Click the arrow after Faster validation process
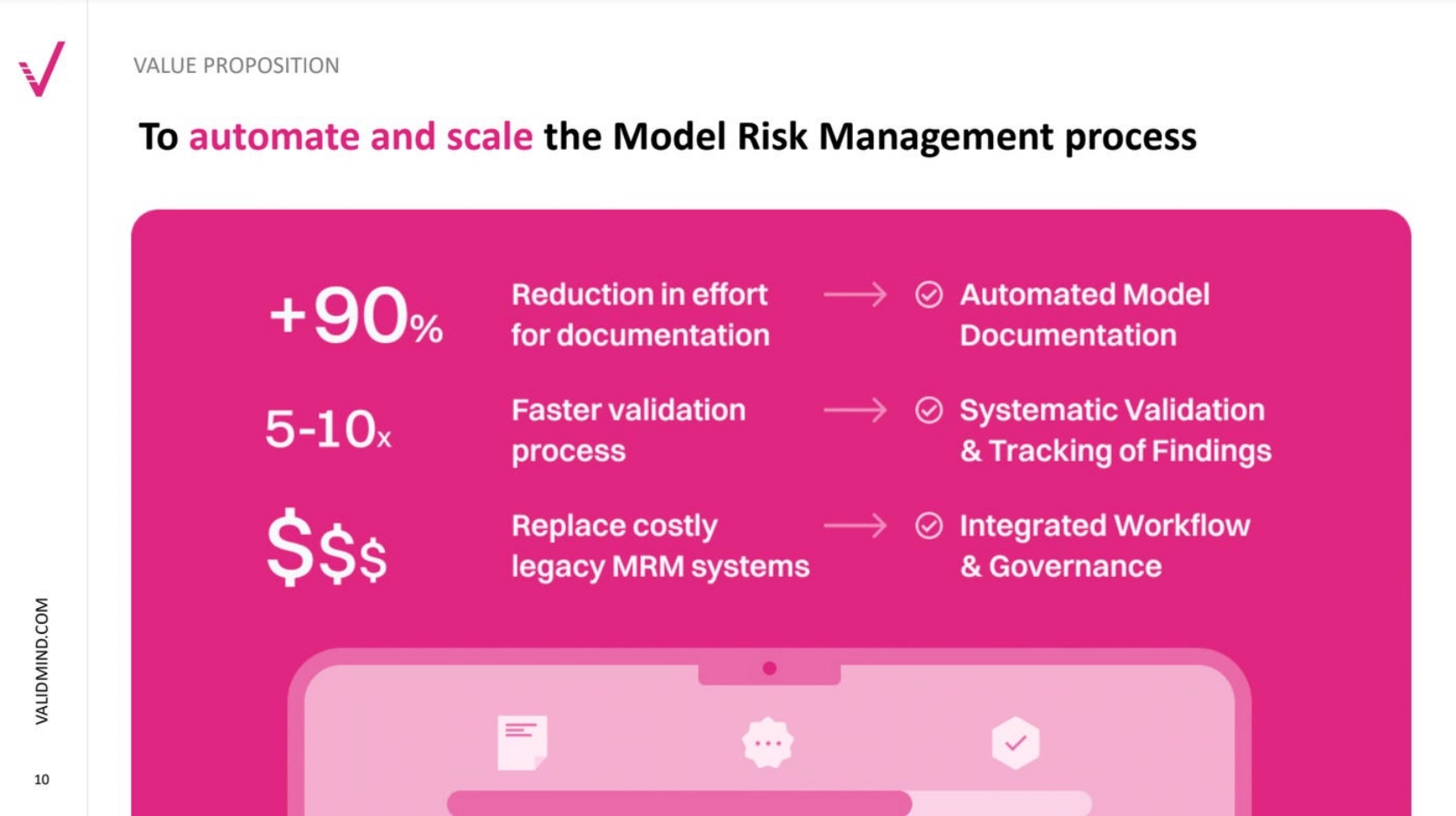 pyautogui.click(x=855, y=410)
